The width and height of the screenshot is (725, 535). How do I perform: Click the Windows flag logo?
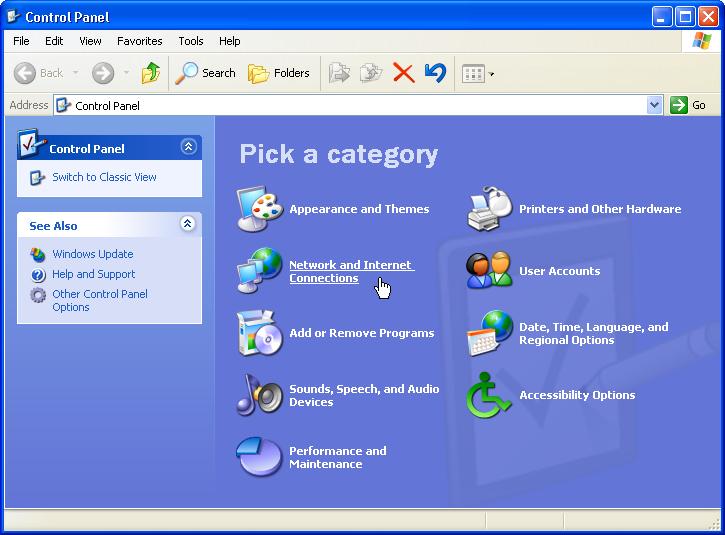coord(701,41)
